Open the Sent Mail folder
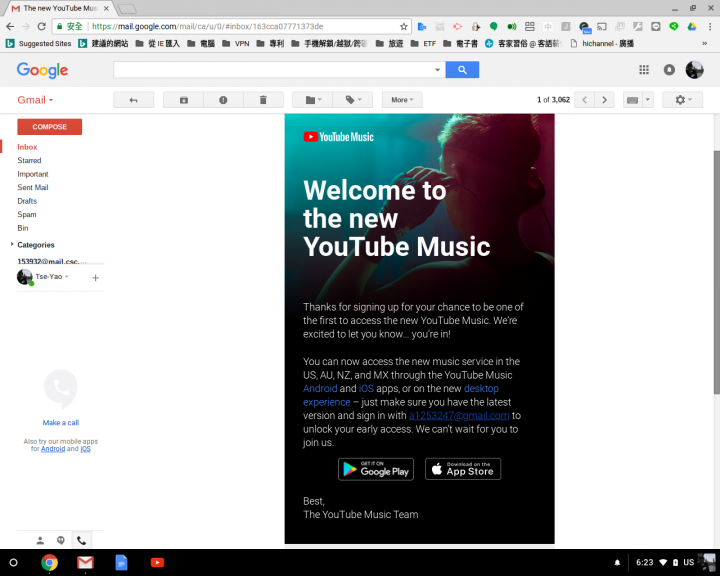The width and height of the screenshot is (720, 576). pos(33,187)
